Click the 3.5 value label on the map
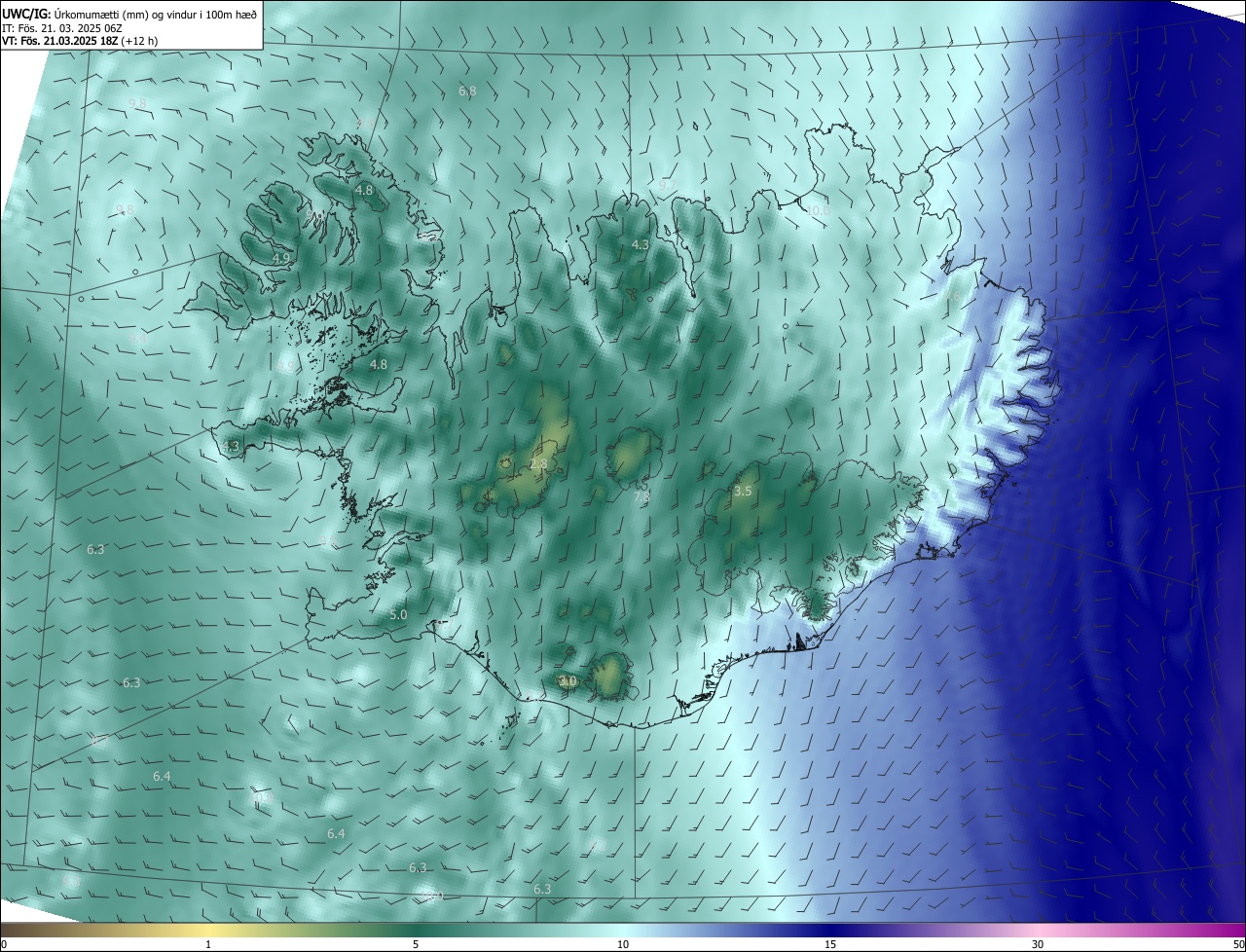Viewport: 1246px width, 952px height. point(743,492)
